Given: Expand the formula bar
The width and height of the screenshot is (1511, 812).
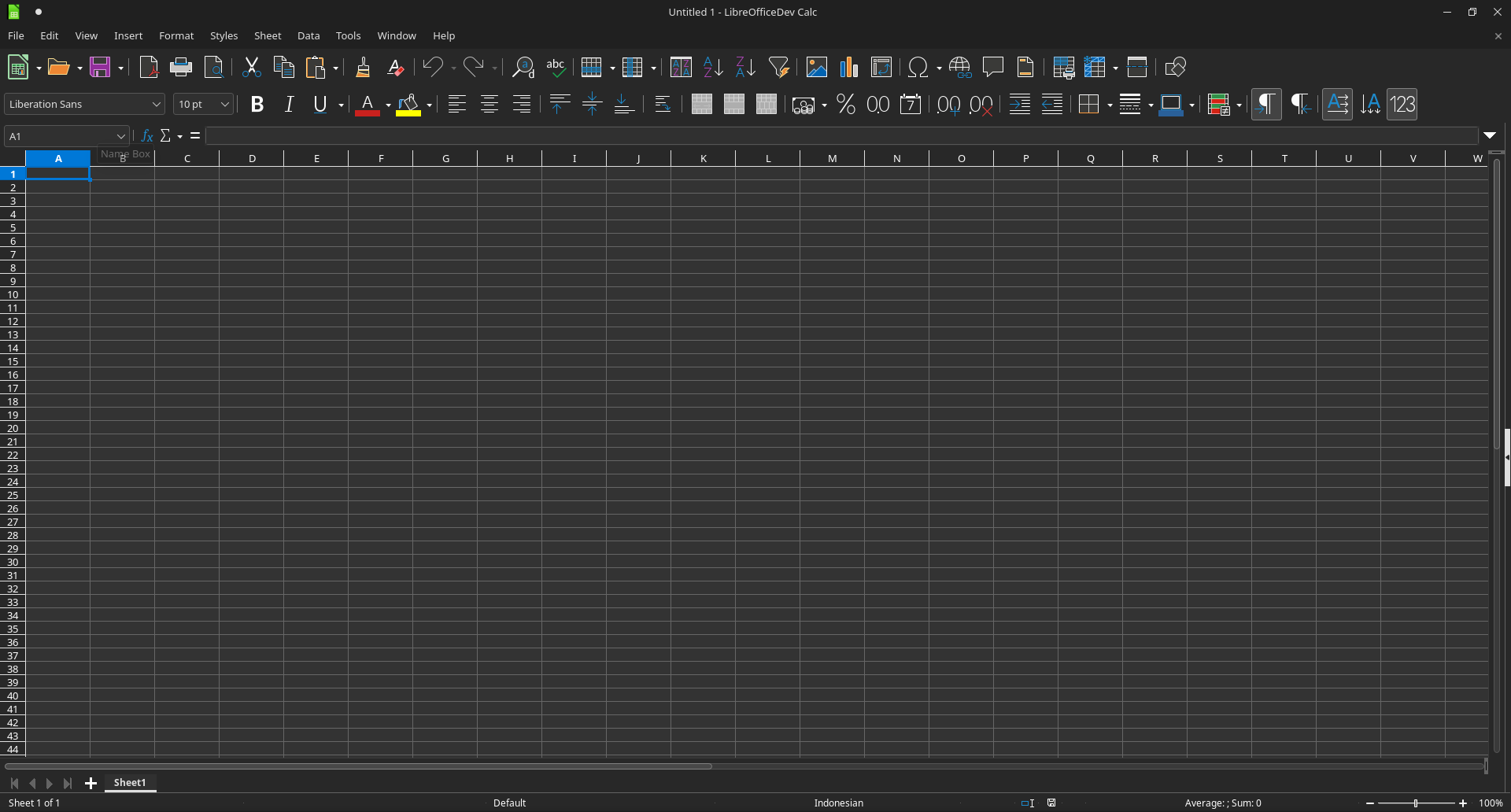Looking at the screenshot, I should pos(1490,135).
